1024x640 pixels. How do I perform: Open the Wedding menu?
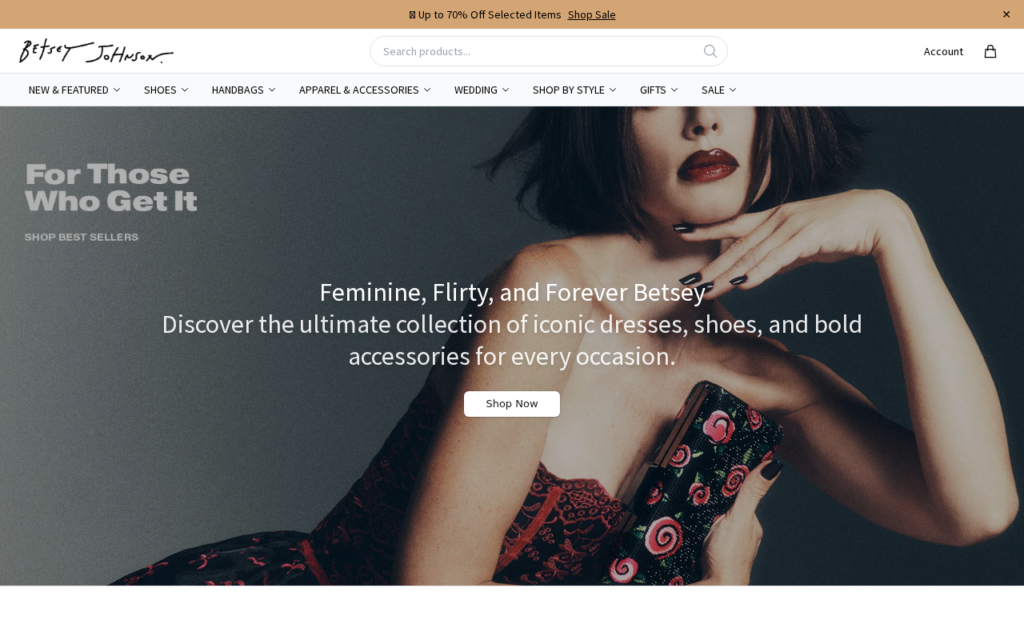click(x=481, y=90)
